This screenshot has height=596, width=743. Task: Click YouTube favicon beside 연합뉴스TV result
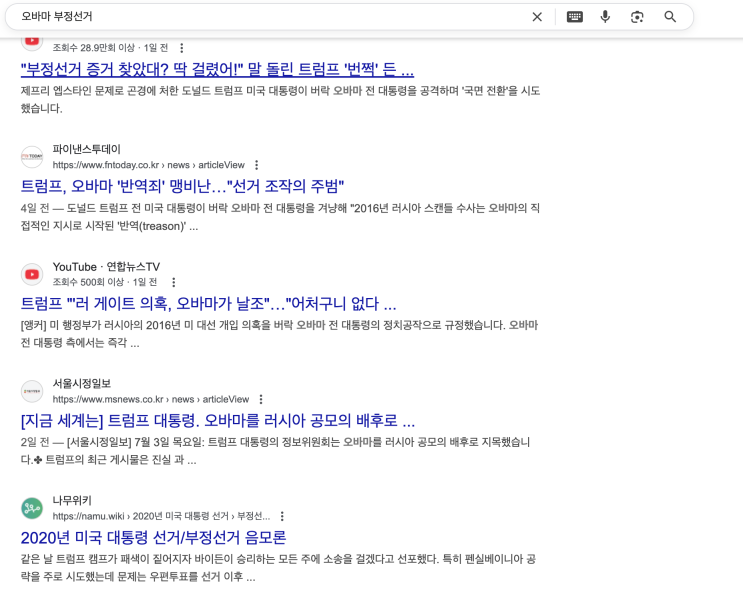(32, 274)
